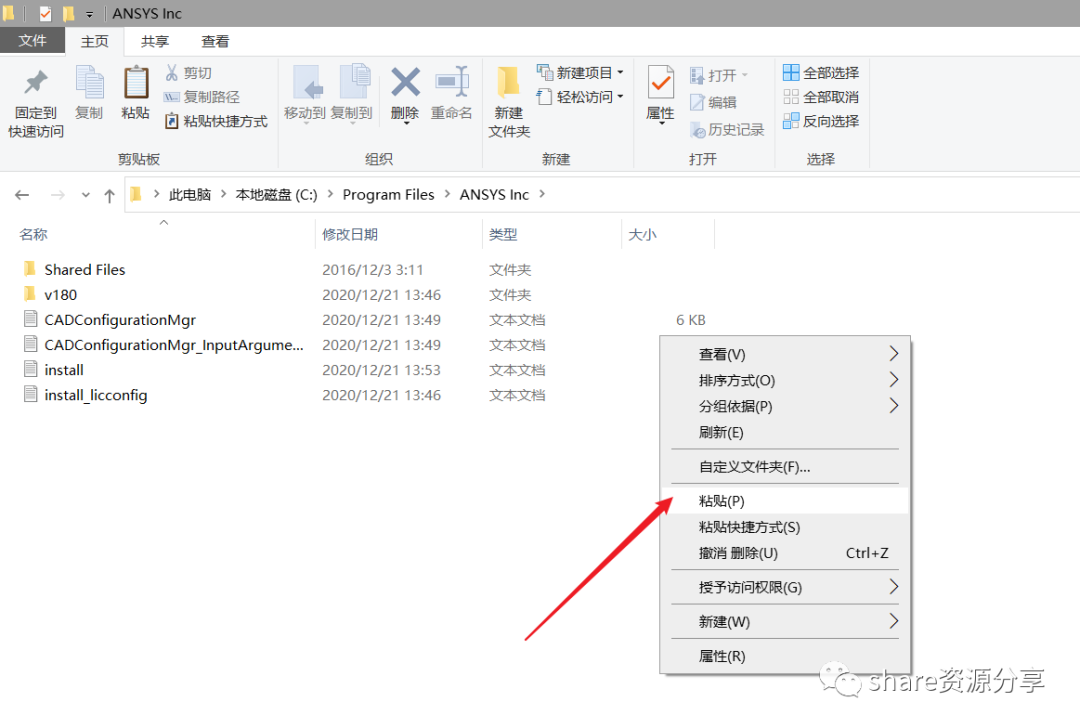Go up one folder level arrow
Image resolution: width=1080 pixels, height=728 pixels.
(x=109, y=196)
